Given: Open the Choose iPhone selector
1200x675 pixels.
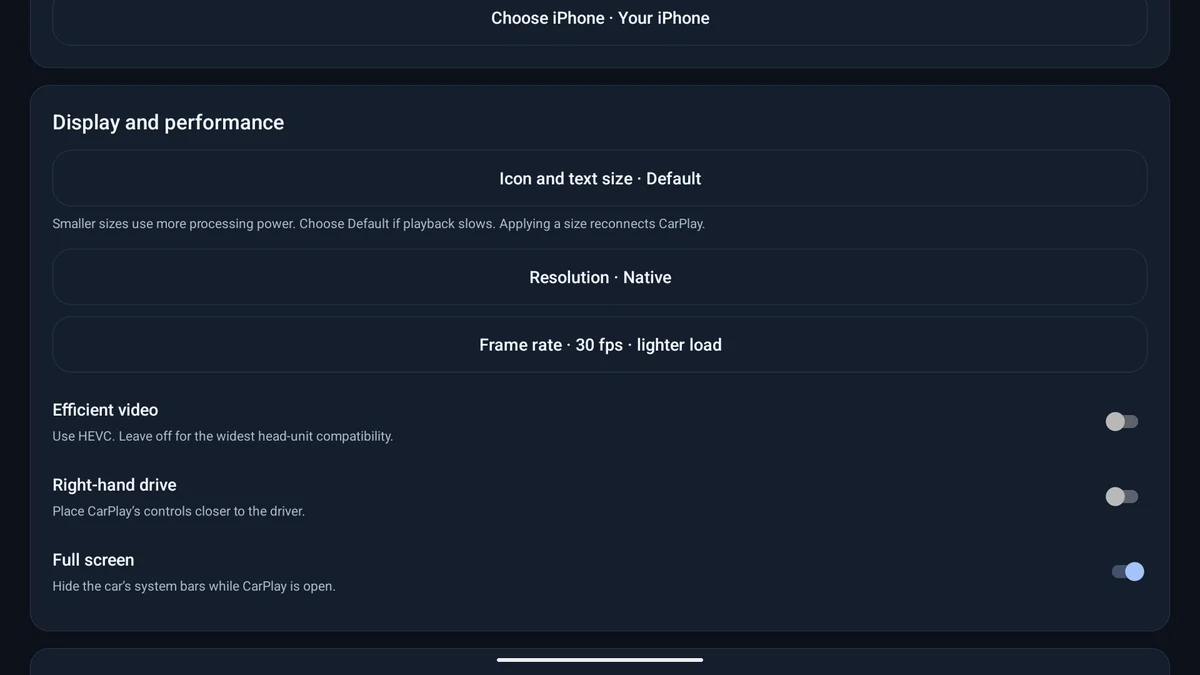Looking at the screenshot, I should point(599,18).
